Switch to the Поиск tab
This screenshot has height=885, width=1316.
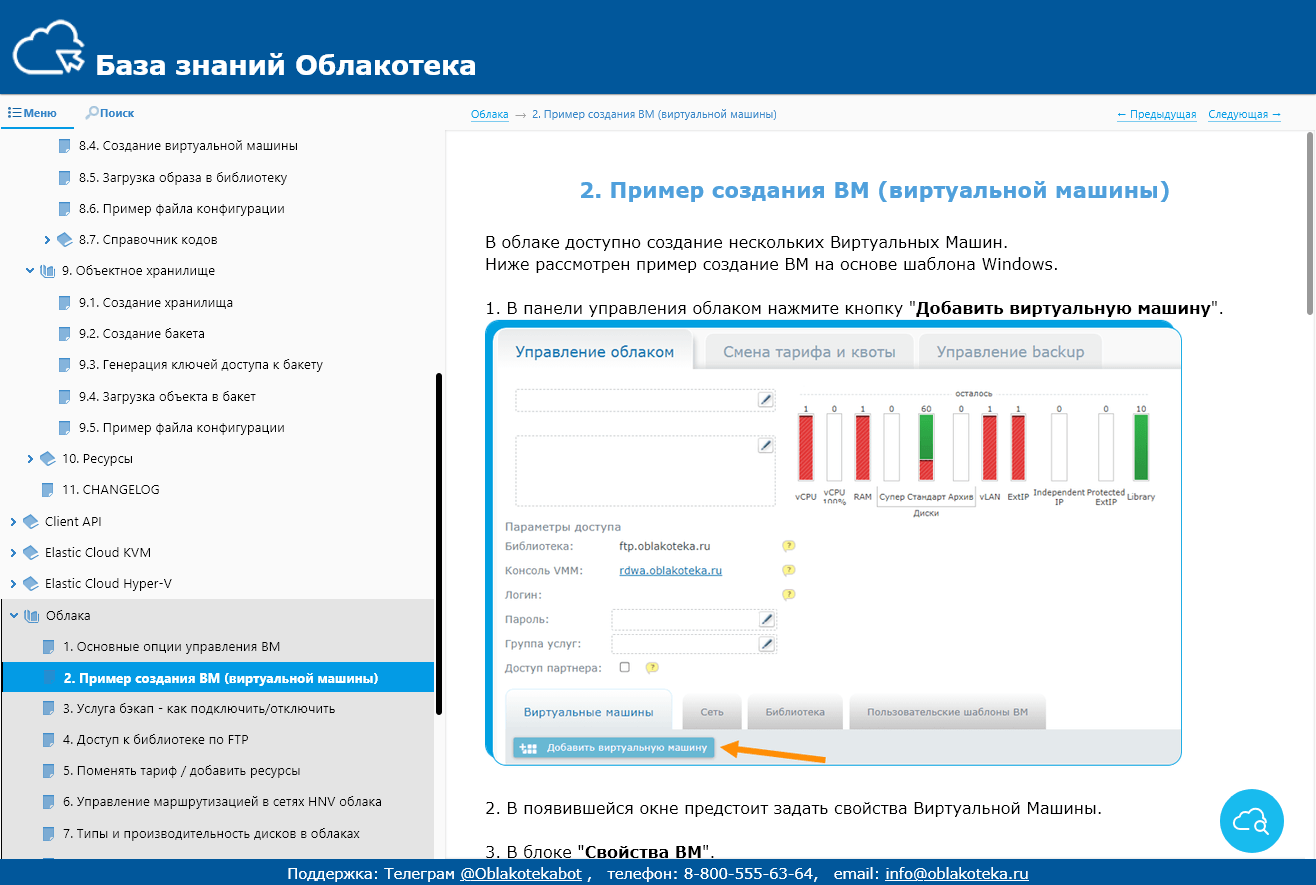[110, 113]
